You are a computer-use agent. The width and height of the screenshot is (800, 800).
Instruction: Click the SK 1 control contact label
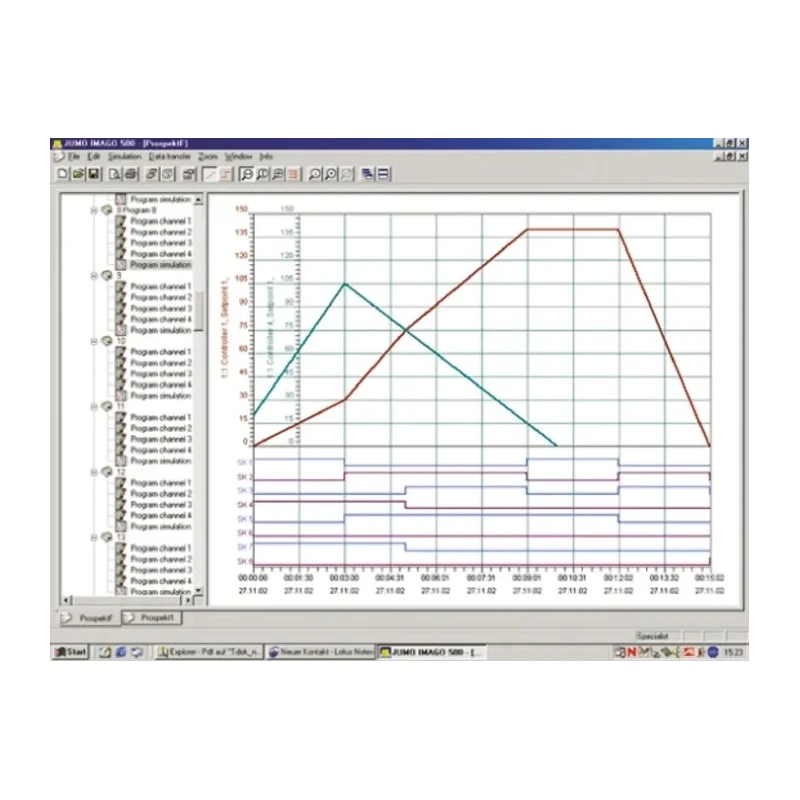click(244, 462)
